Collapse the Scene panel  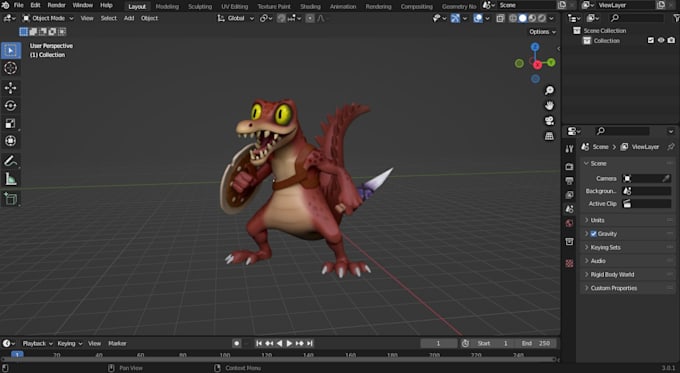(627, 164)
